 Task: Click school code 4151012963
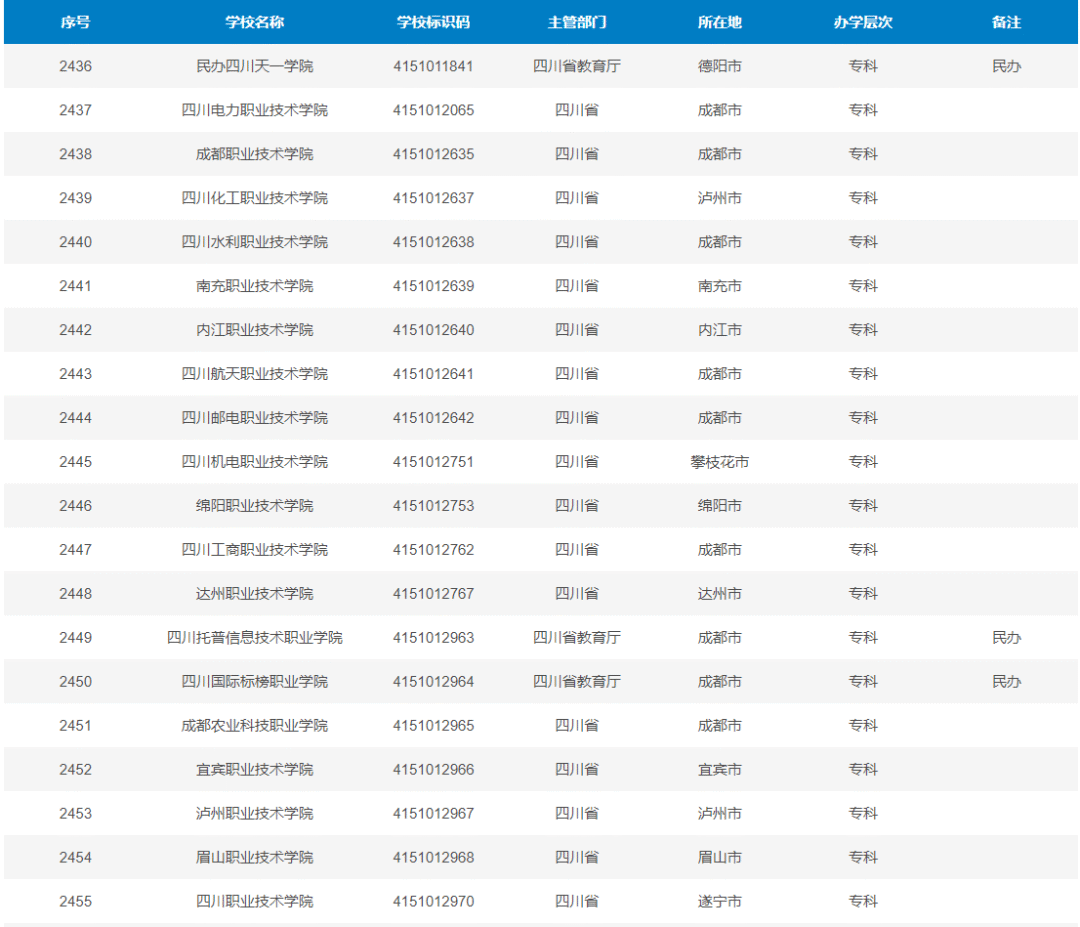pos(433,638)
